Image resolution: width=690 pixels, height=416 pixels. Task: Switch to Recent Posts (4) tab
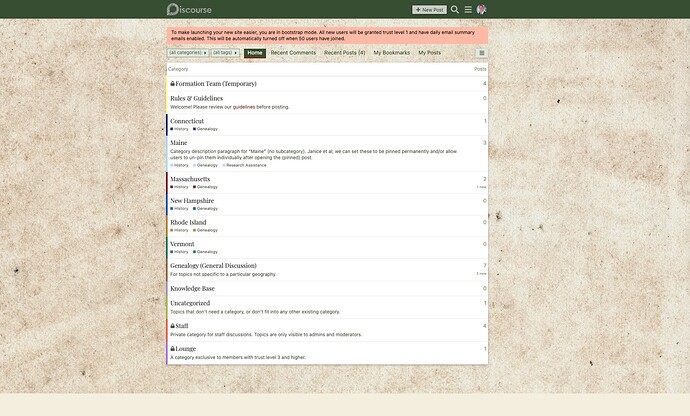pyautogui.click(x=345, y=53)
